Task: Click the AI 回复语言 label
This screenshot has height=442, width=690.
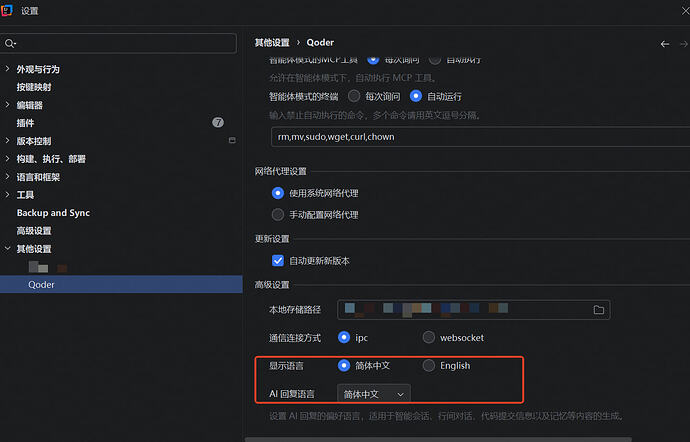Action: (x=292, y=394)
